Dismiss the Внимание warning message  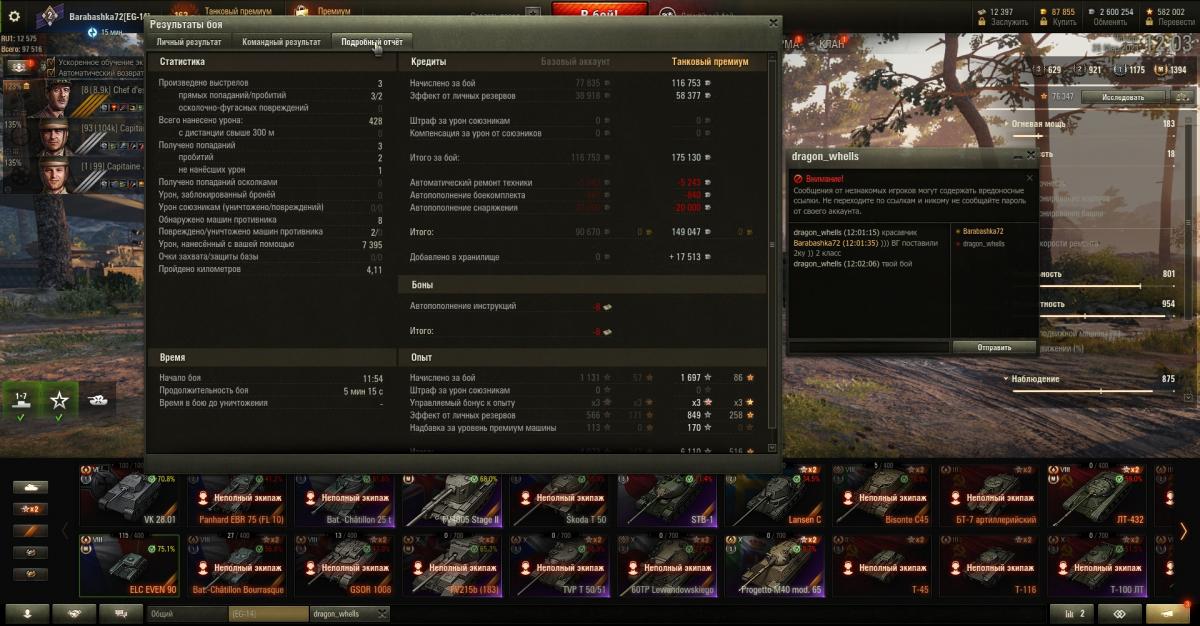[1030, 178]
